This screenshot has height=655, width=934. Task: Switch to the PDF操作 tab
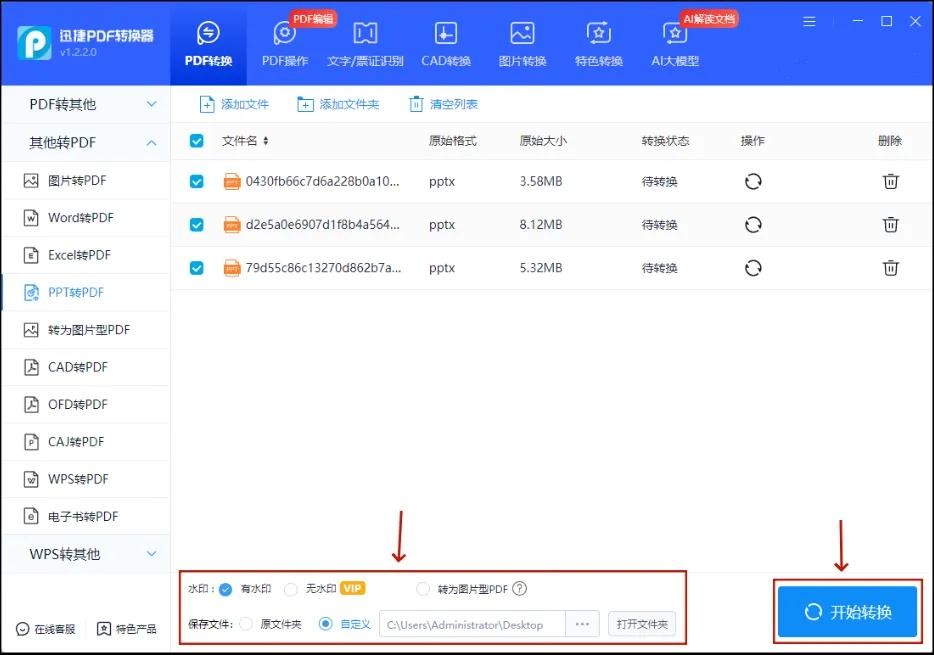click(x=285, y=44)
